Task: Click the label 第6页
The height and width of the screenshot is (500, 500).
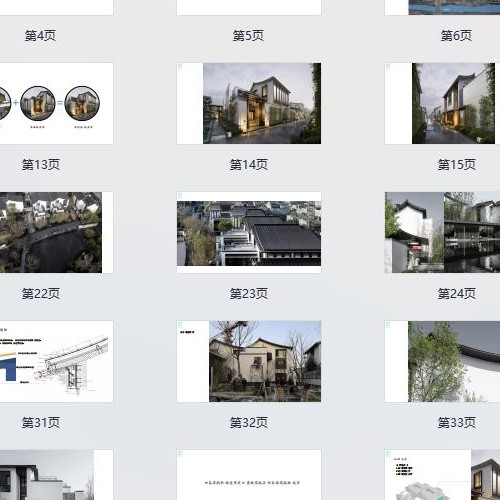Action: [456, 36]
